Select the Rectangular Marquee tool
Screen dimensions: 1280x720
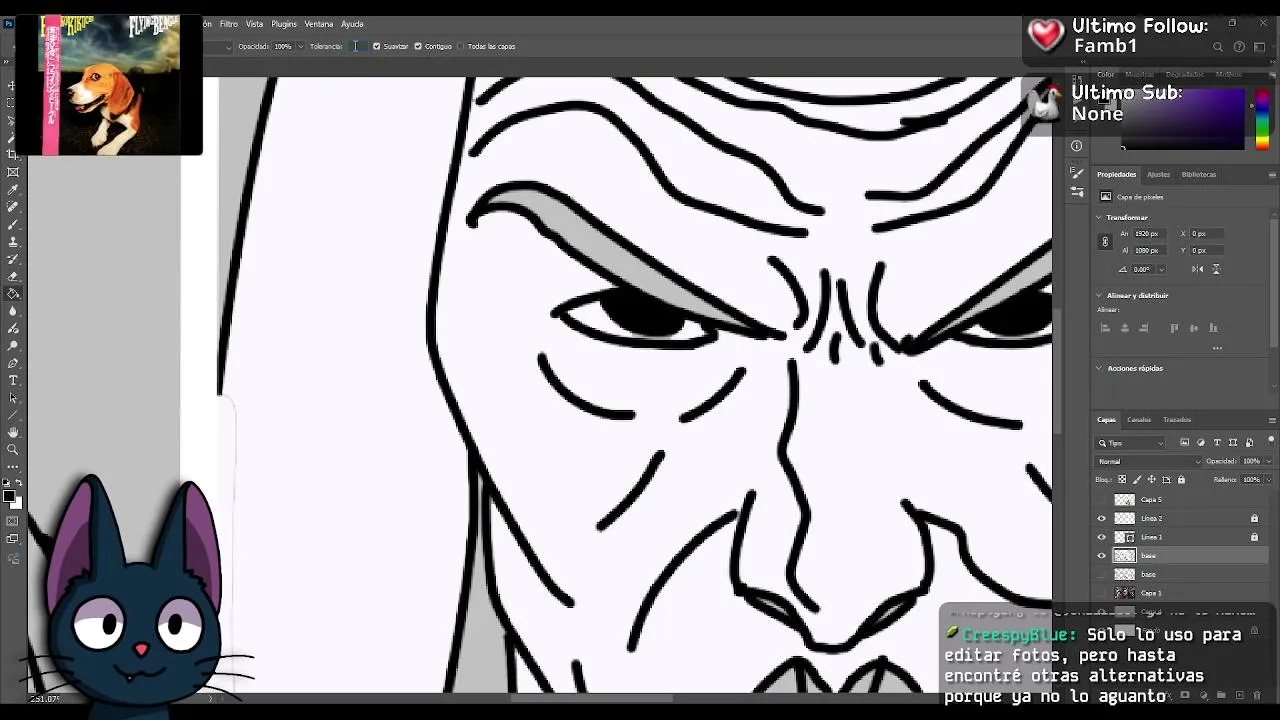pos(13,103)
